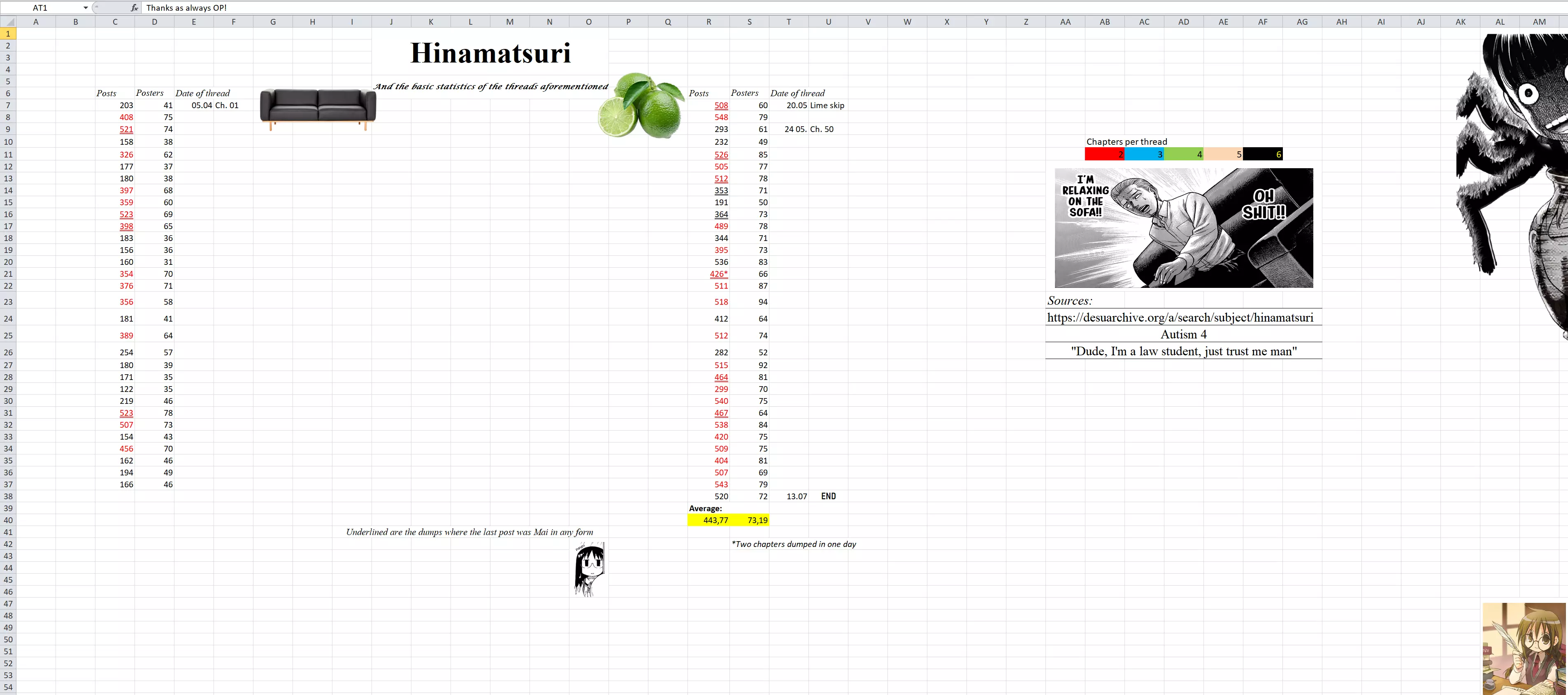1568x695 pixels.
Task: Select column J header
Action: 391,22
